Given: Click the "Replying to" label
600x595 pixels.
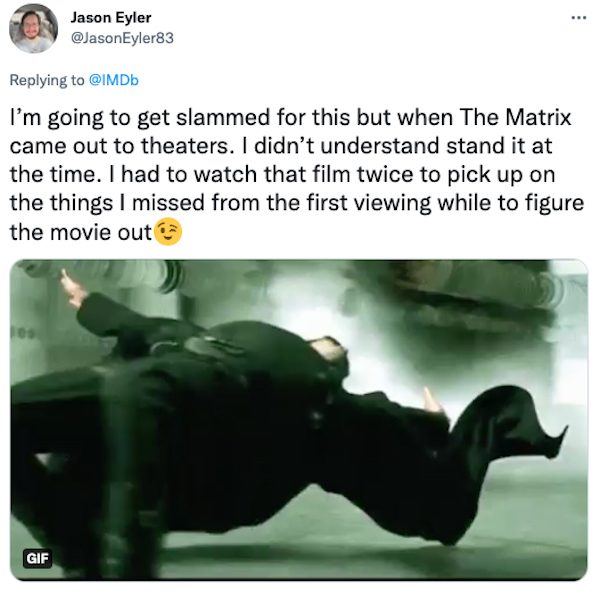Looking at the screenshot, I should (x=47, y=80).
